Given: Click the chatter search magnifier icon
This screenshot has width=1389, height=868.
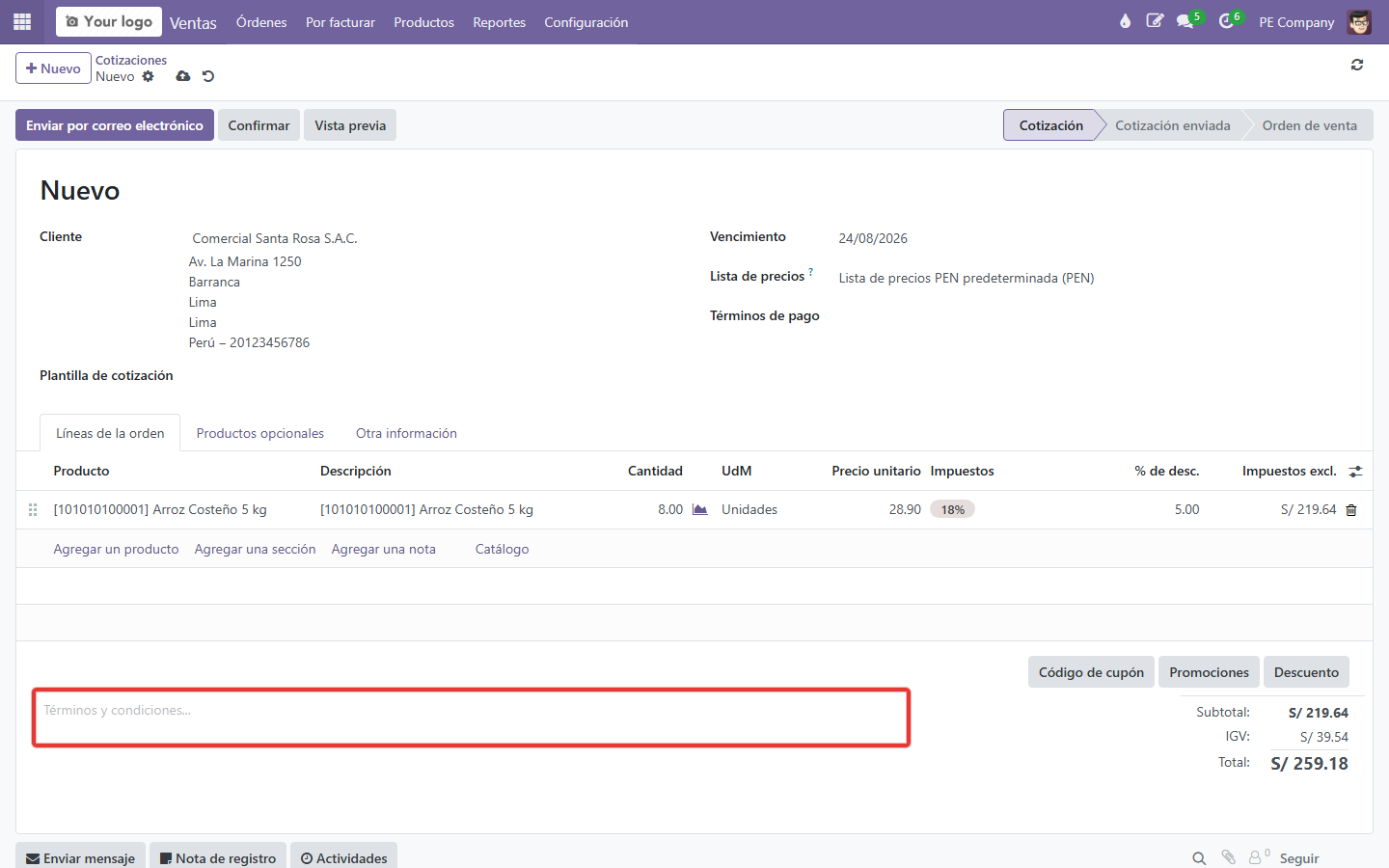Looking at the screenshot, I should pyautogui.click(x=1199, y=858).
